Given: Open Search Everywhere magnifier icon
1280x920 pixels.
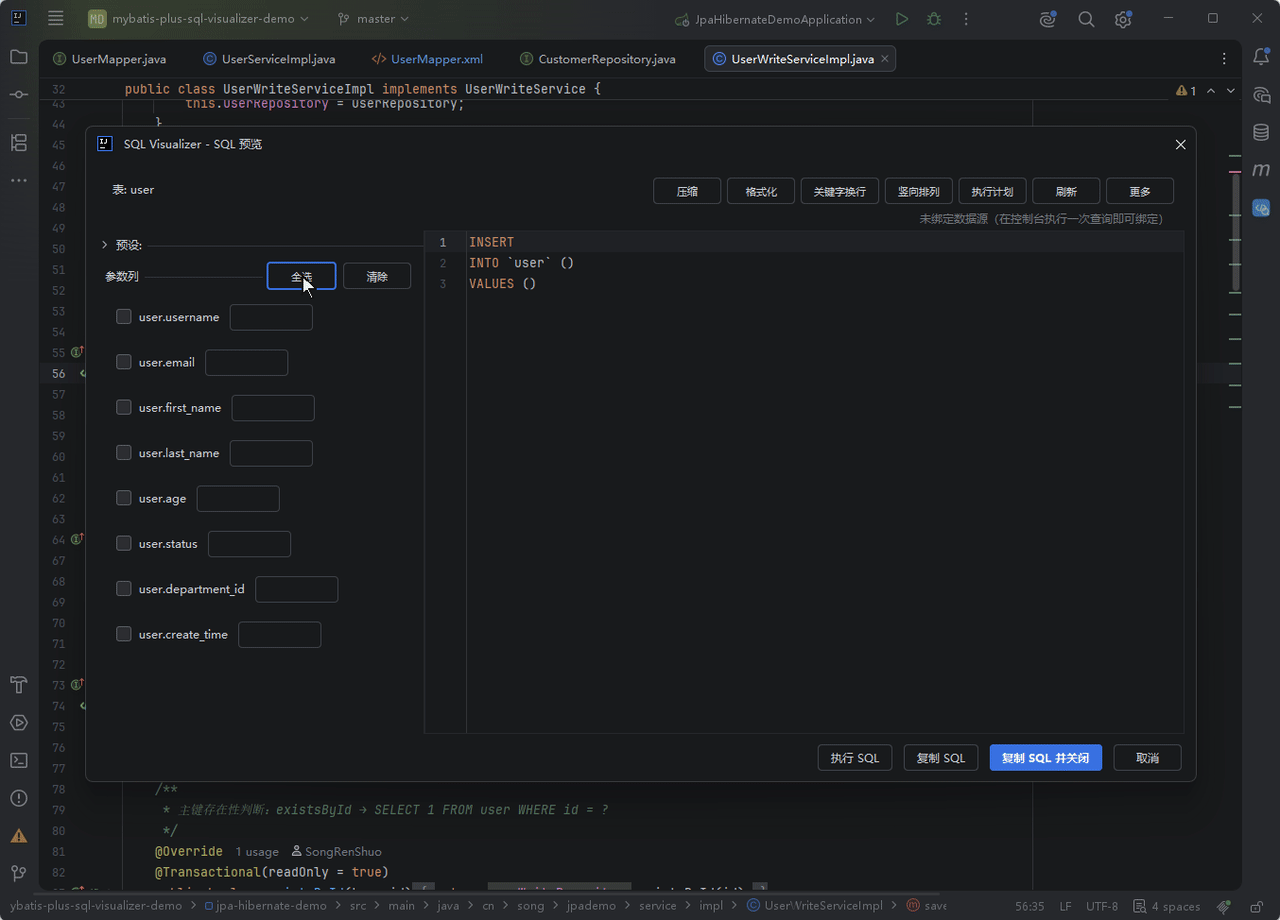Looking at the screenshot, I should tap(1086, 19).
